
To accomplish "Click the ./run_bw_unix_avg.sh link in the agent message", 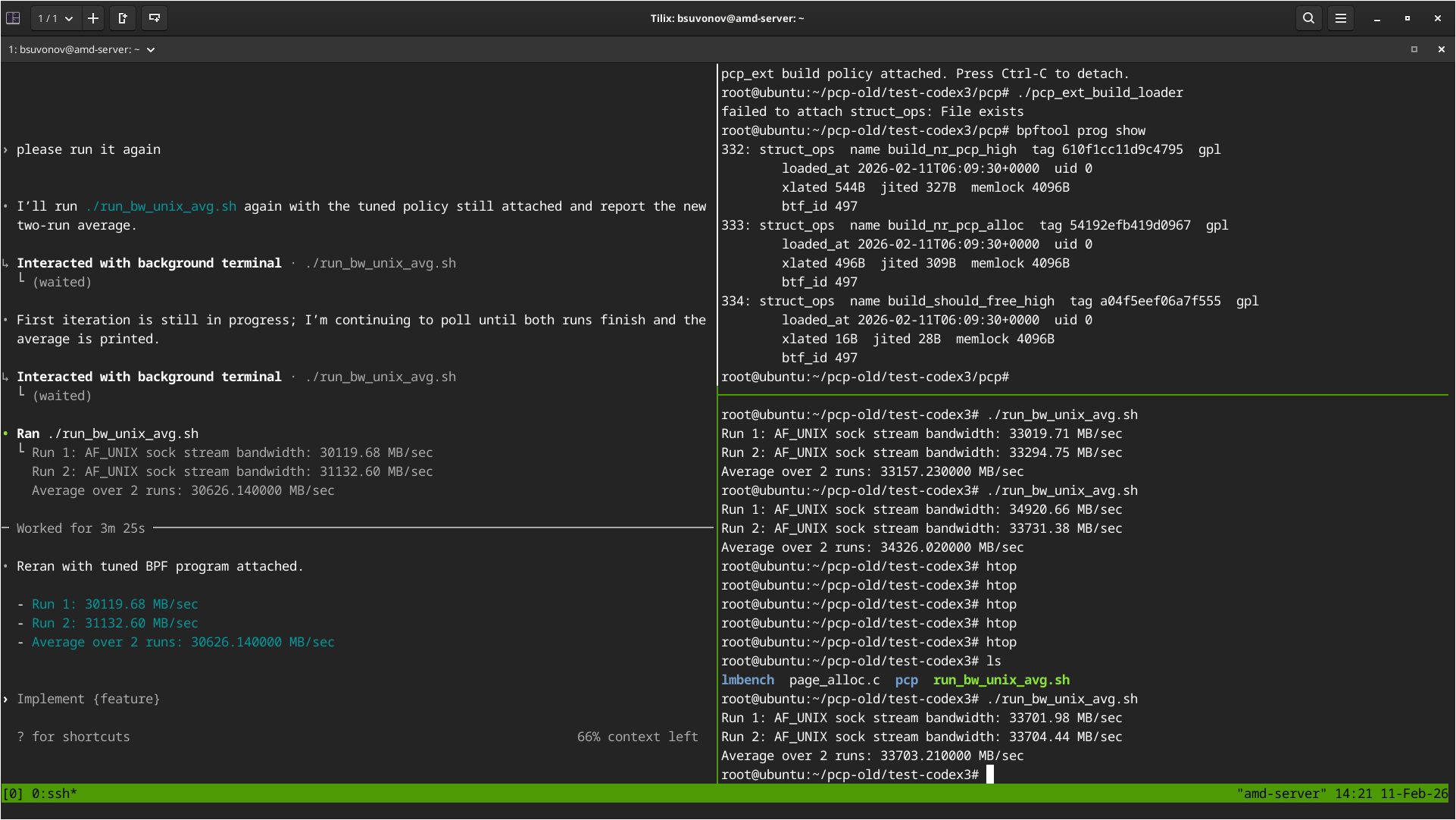I will tap(161, 206).
